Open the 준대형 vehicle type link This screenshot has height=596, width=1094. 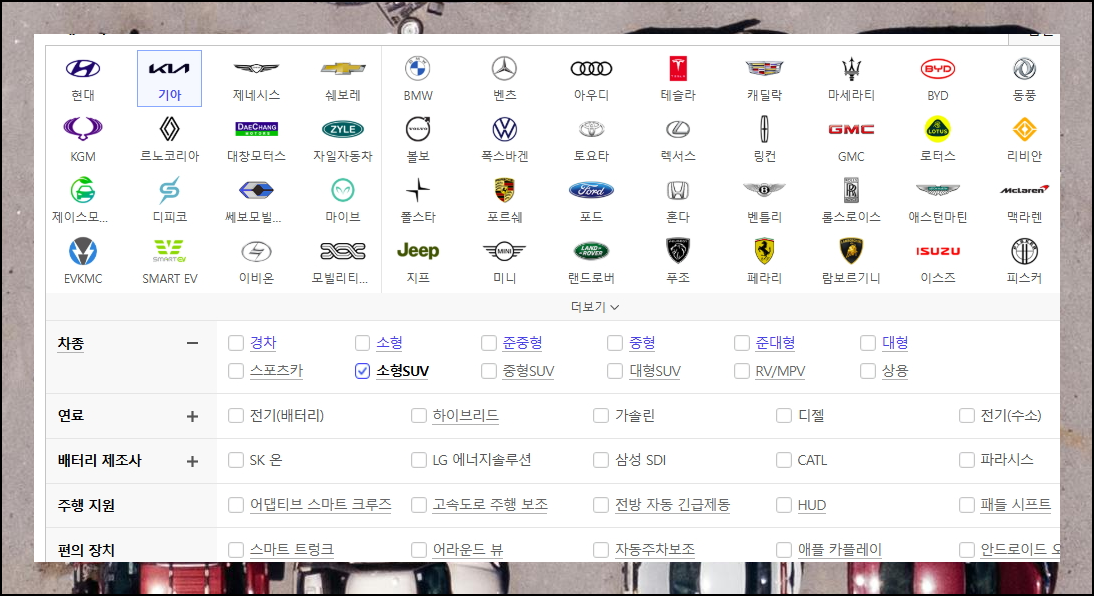(775, 343)
